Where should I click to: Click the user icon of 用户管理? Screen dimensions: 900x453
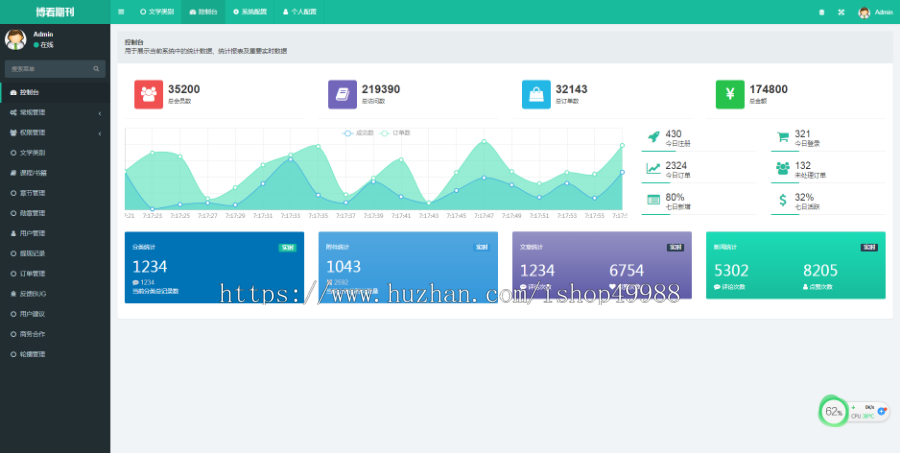click(x=14, y=234)
